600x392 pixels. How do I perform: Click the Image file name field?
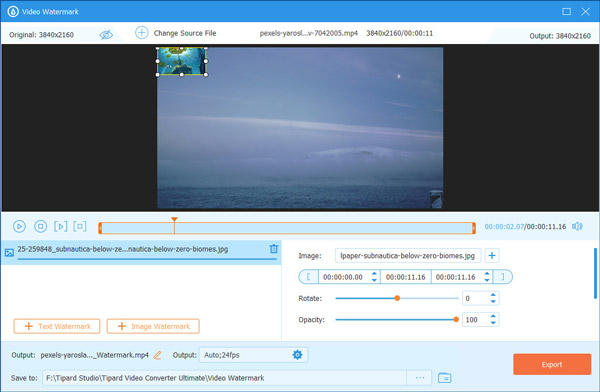point(408,255)
